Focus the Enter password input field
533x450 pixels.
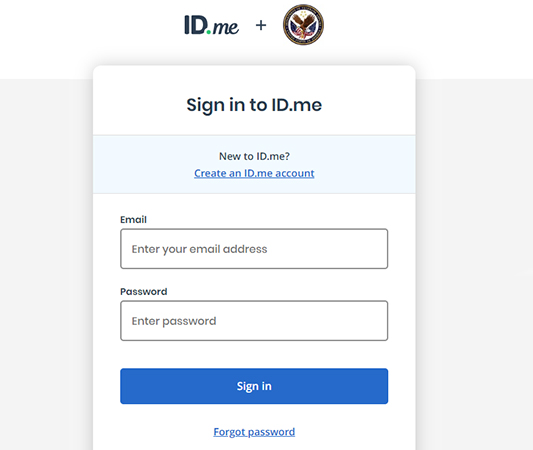click(x=254, y=321)
